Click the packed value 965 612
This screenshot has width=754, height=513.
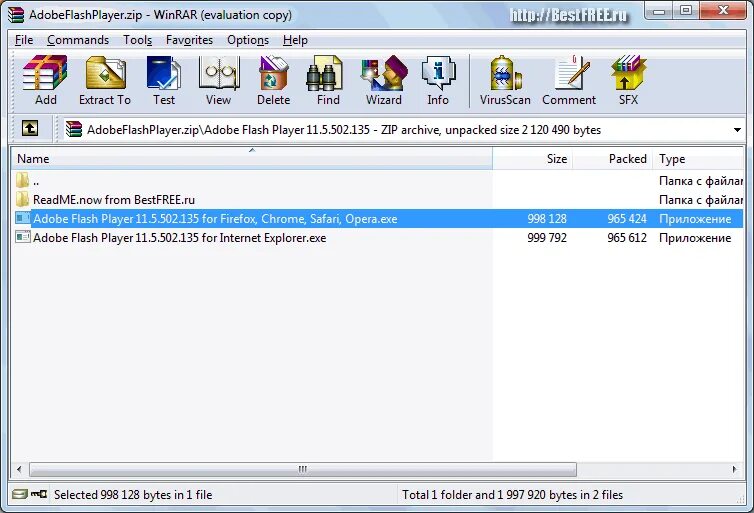[x=627, y=238]
